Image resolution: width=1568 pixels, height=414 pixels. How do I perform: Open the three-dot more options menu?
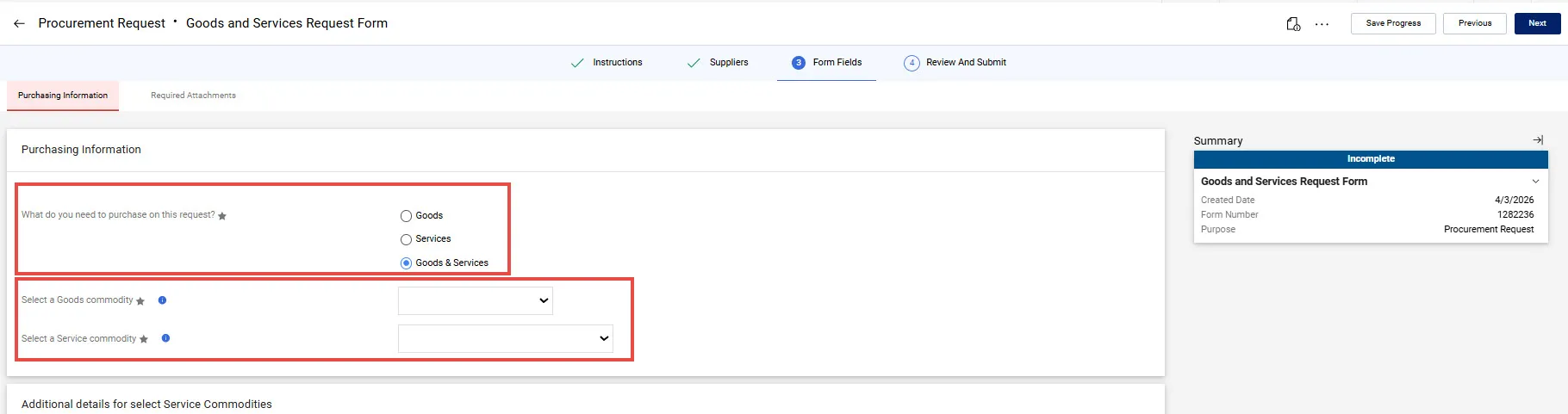(1322, 24)
